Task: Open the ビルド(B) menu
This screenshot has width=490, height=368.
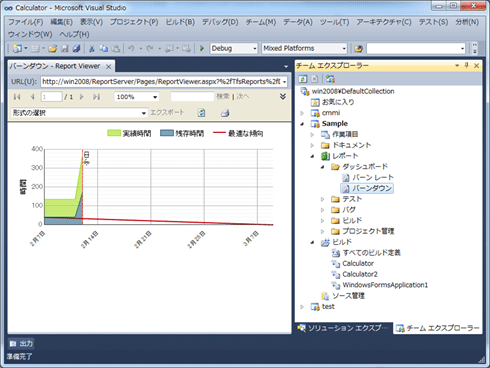Action: pos(180,22)
